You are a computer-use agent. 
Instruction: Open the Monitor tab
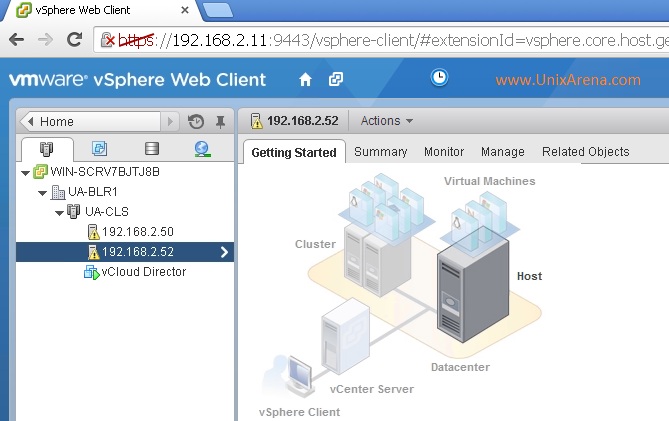pyautogui.click(x=444, y=152)
